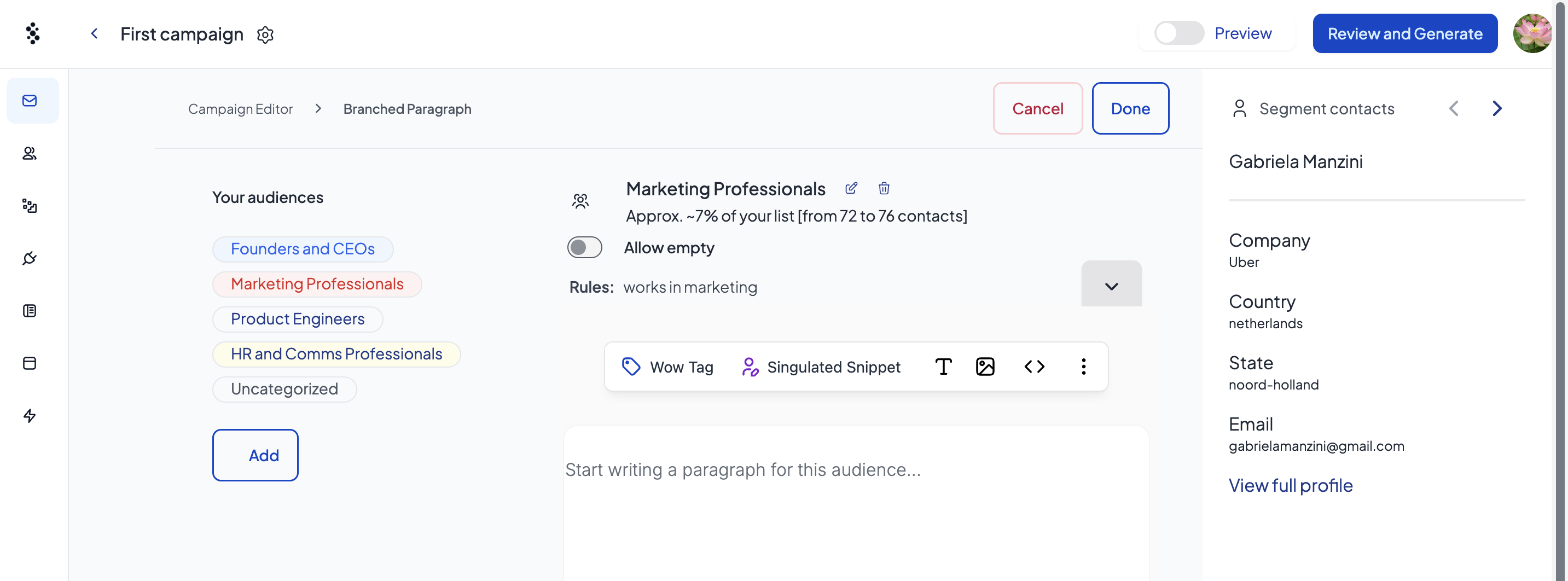Click the text formatting T icon
Image resolution: width=1568 pixels, height=581 pixels.
(x=943, y=366)
